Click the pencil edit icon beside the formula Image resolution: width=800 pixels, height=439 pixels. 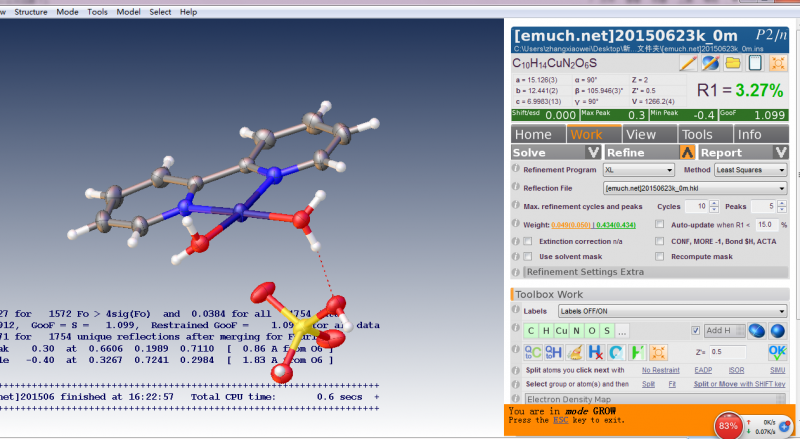pyautogui.click(x=688, y=63)
